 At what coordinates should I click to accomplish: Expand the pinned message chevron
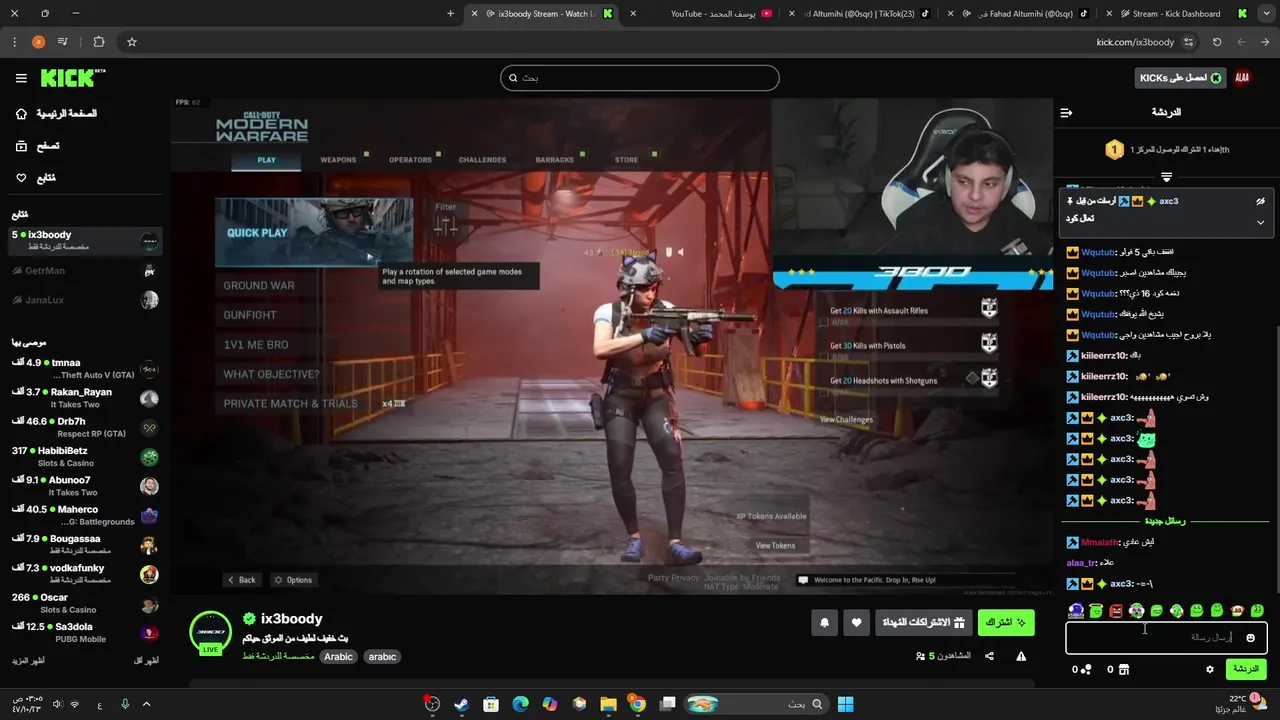[x=1260, y=222]
